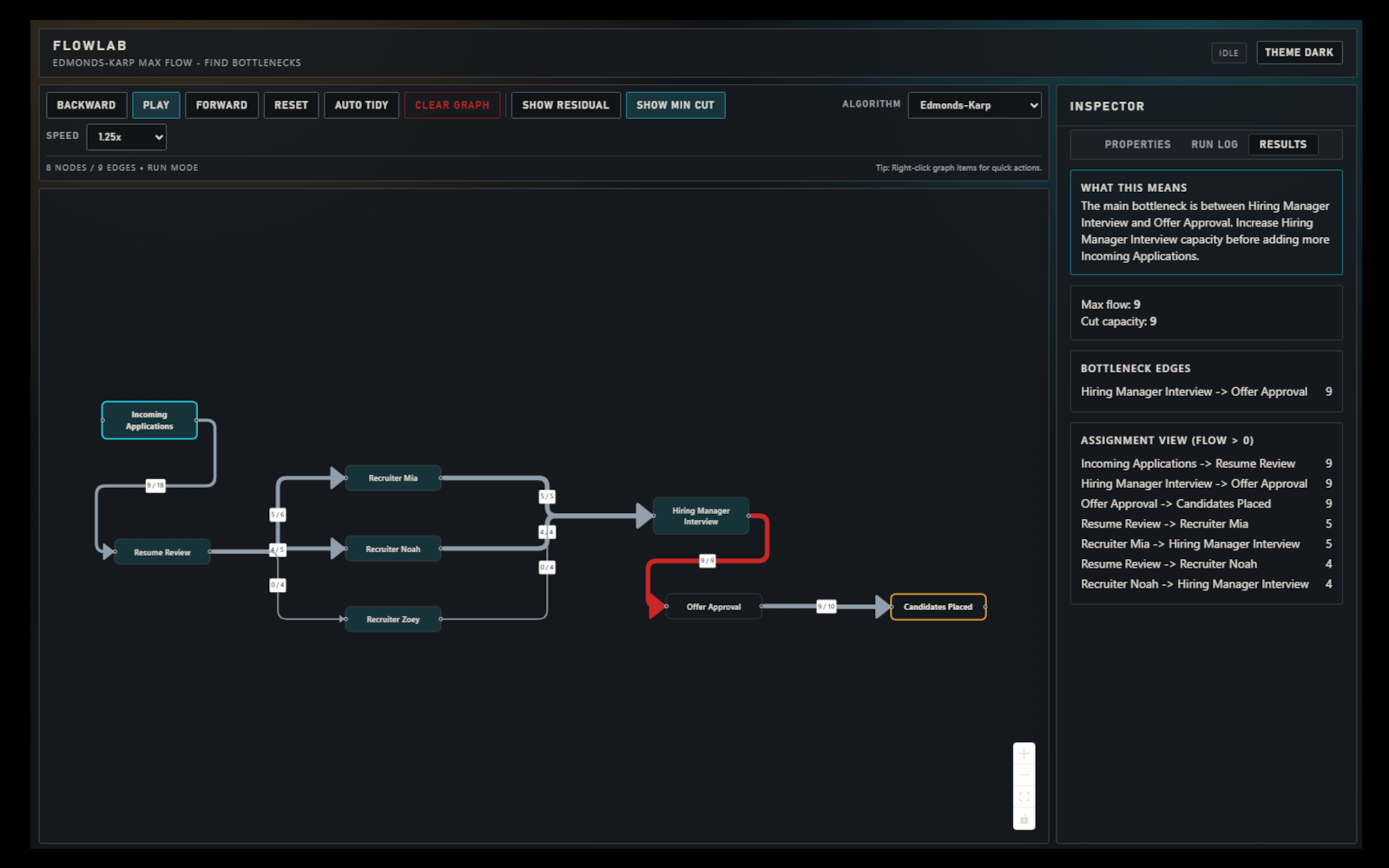Enable Show Residual
The image size is (1389, 868).
[x=565, y=105]
